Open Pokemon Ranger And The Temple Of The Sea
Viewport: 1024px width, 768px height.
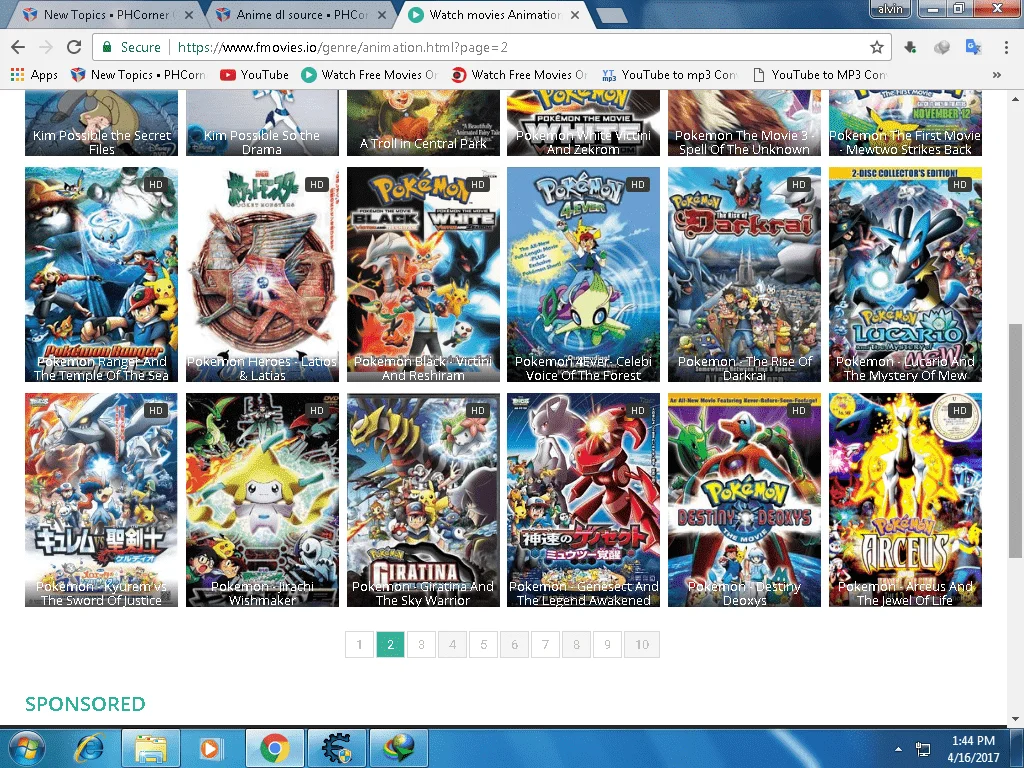(101, 274)
